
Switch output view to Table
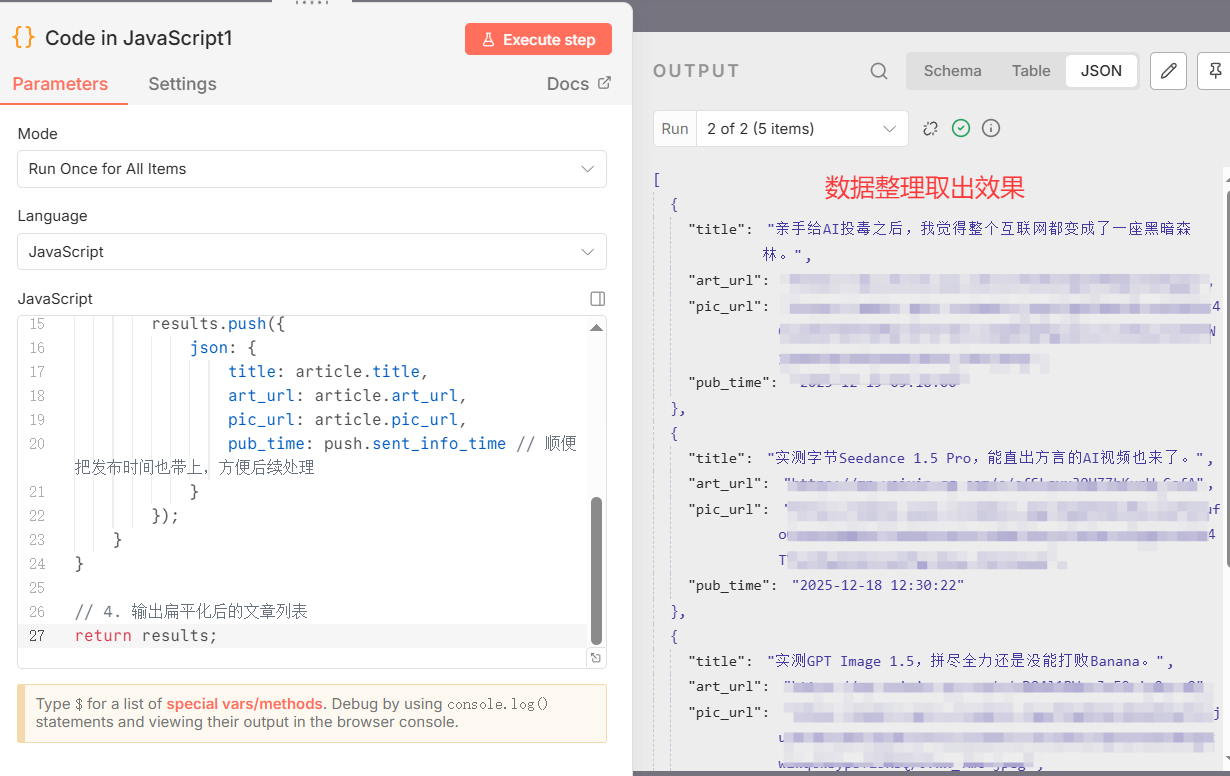tap(1031, 71)
